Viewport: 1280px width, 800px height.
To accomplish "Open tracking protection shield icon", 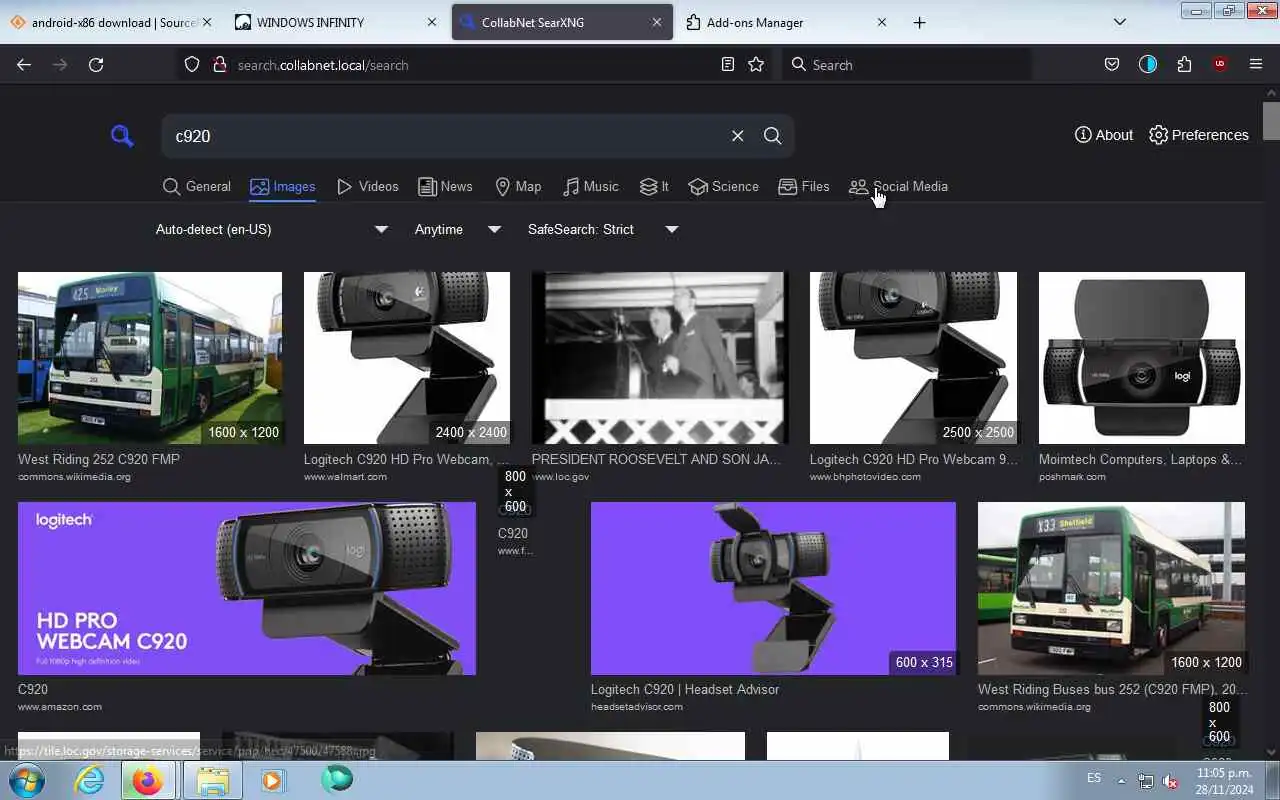I will [192, 64].
